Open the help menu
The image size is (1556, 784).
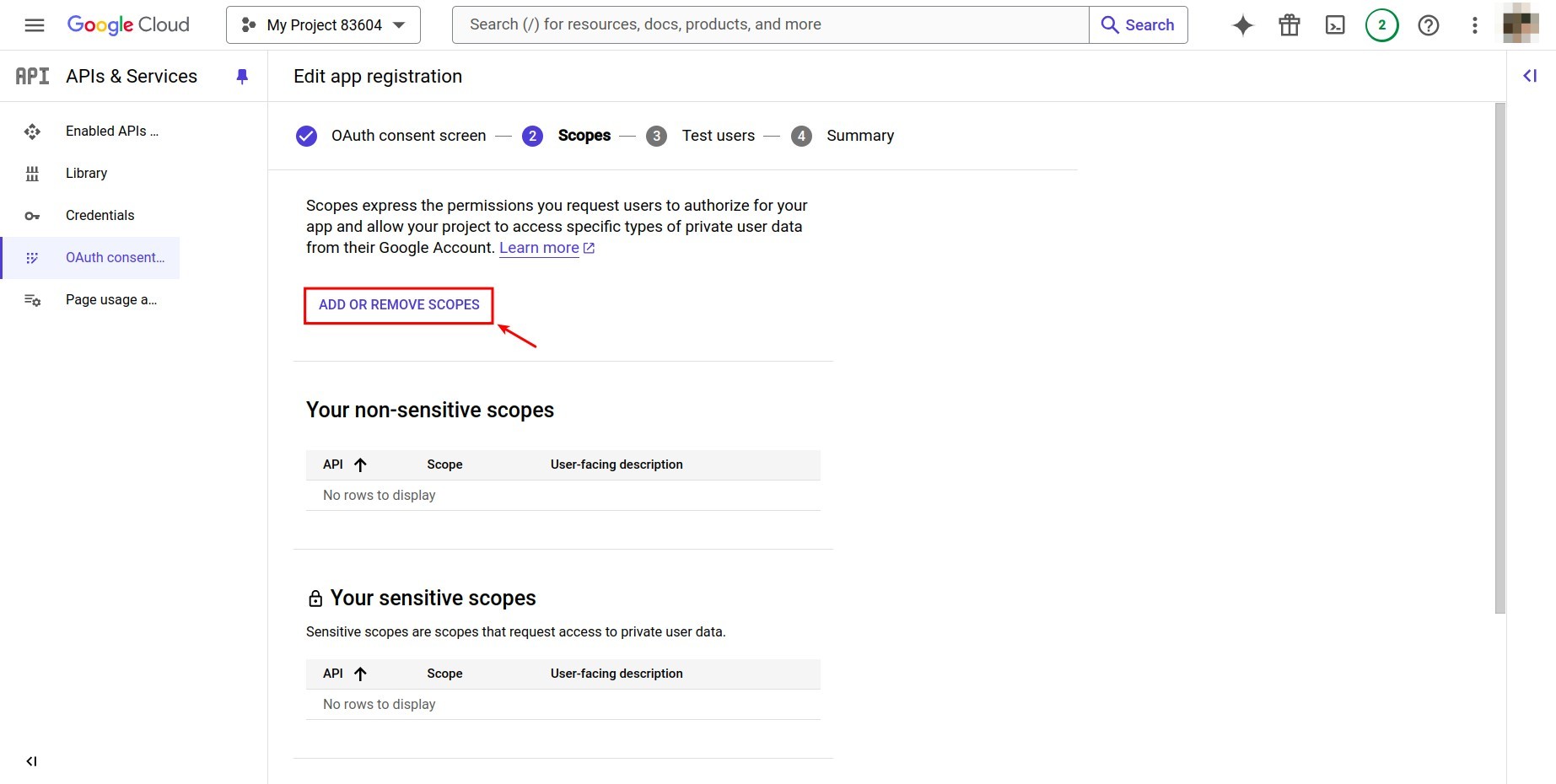[1428, 24]
